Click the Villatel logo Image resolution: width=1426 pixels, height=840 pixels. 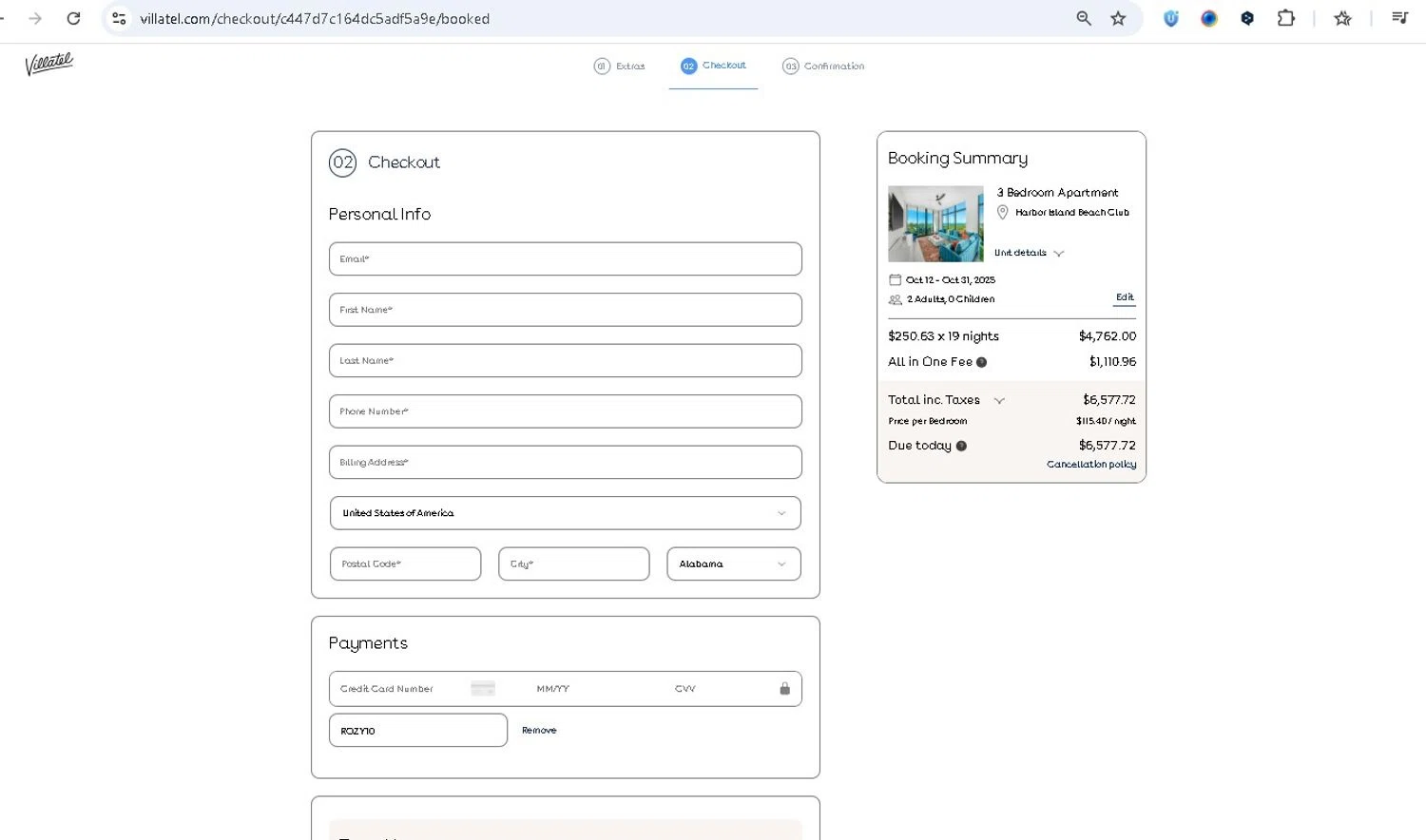point(49,64)
